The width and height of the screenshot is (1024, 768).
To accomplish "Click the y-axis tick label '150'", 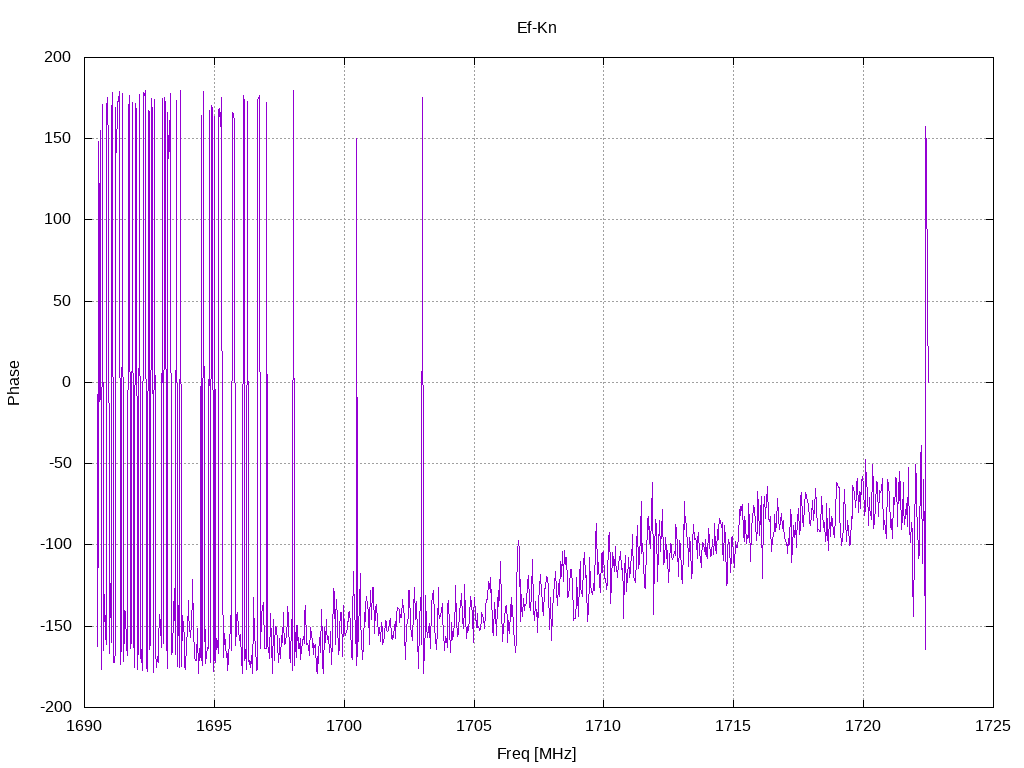I will point(57,138).
